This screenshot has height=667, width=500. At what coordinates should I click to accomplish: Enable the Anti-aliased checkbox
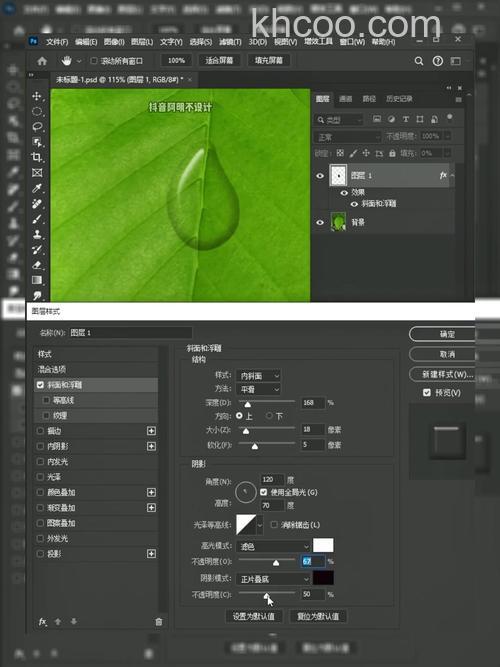[x=274, y=524]
